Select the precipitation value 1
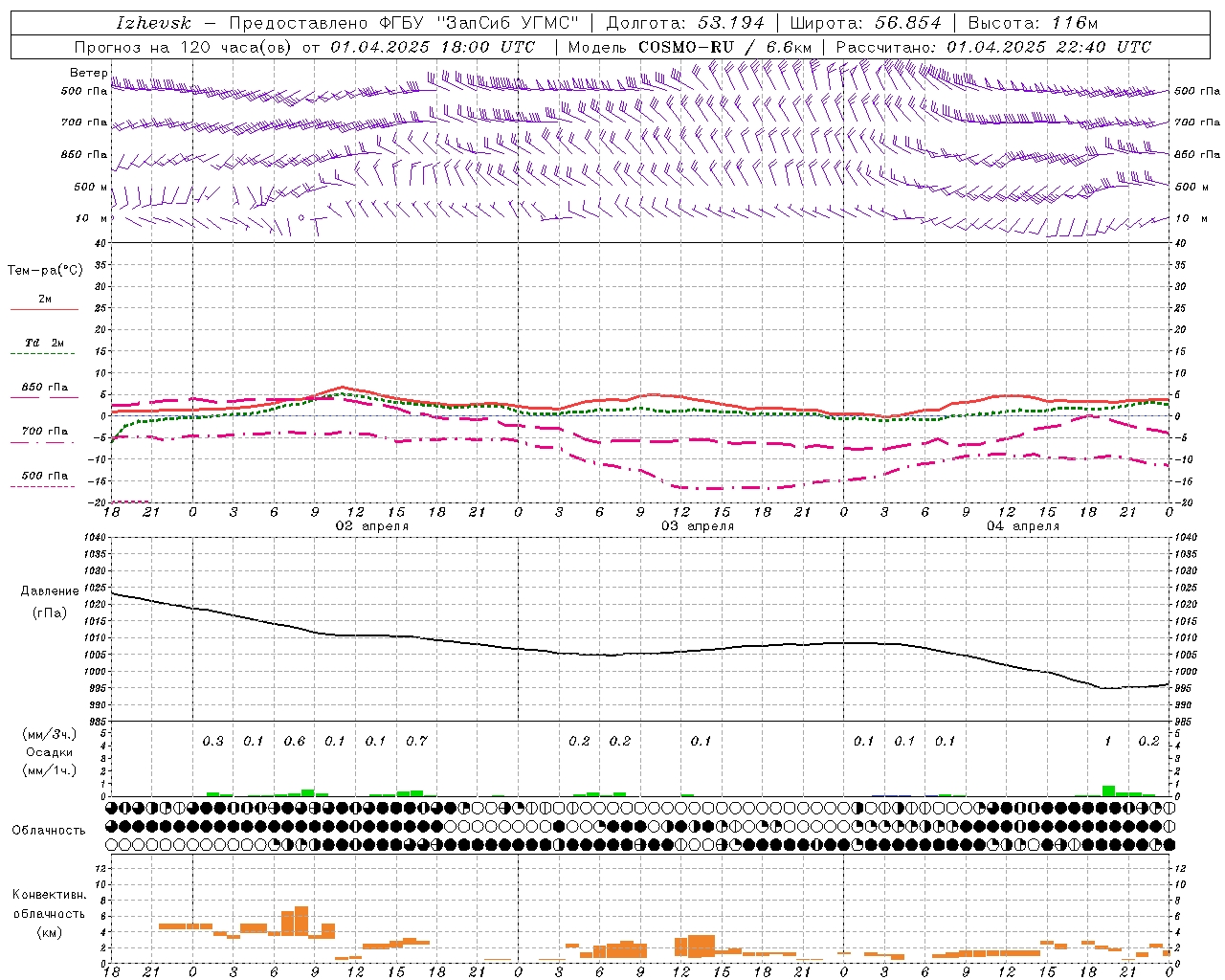 coord(1108,741)
